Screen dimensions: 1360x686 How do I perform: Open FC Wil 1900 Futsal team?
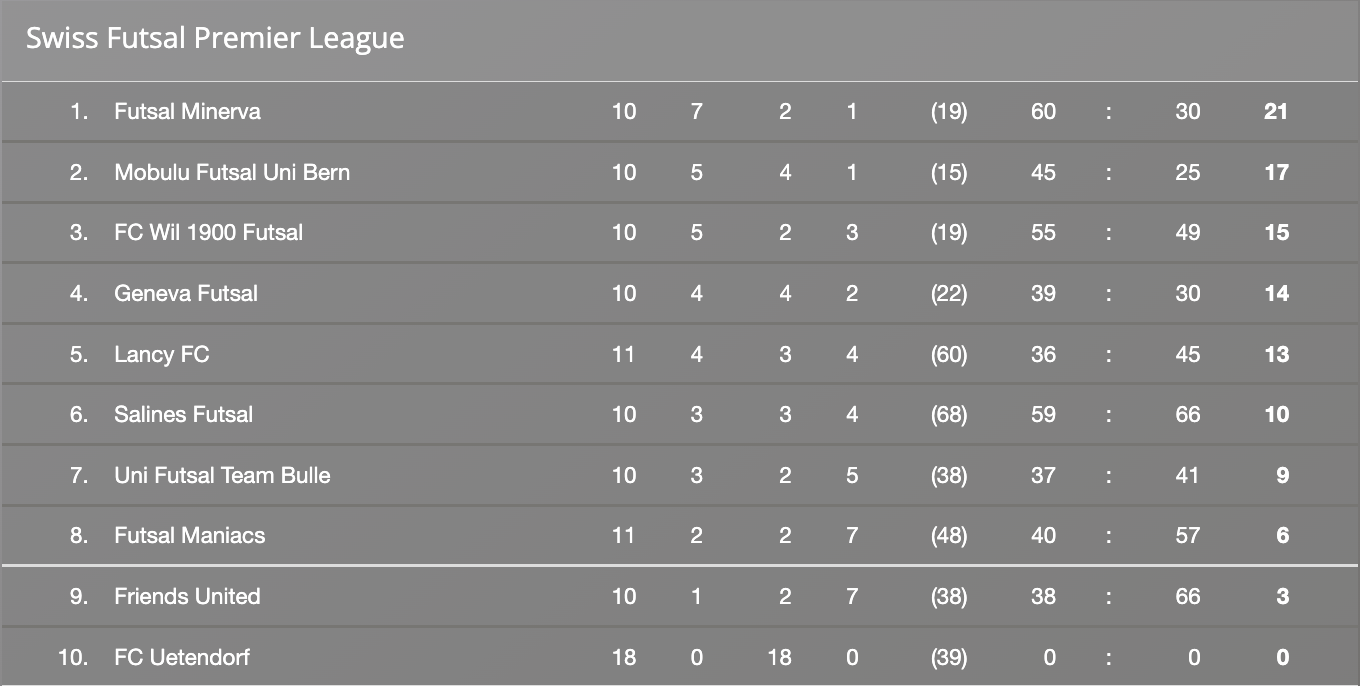tap(208, 233)
